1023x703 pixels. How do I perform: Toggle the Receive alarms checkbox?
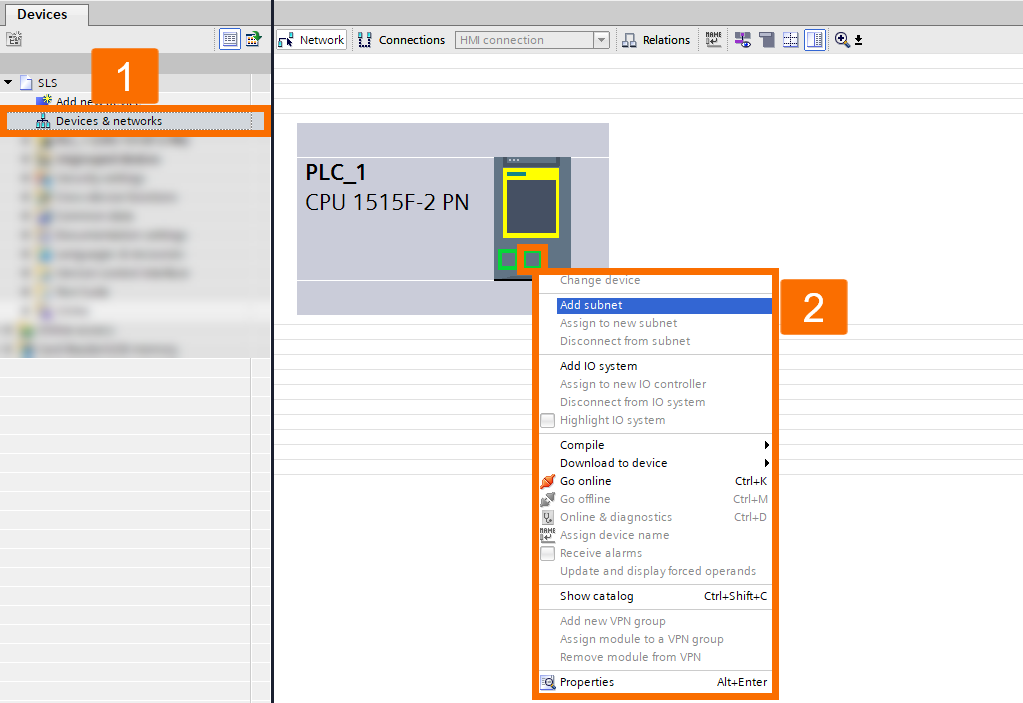click(x=547, y=554)
